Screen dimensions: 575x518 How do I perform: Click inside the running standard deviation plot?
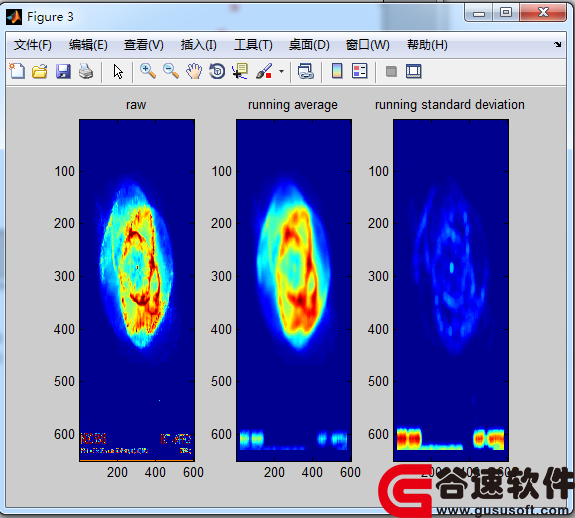[x=451, y=290]
